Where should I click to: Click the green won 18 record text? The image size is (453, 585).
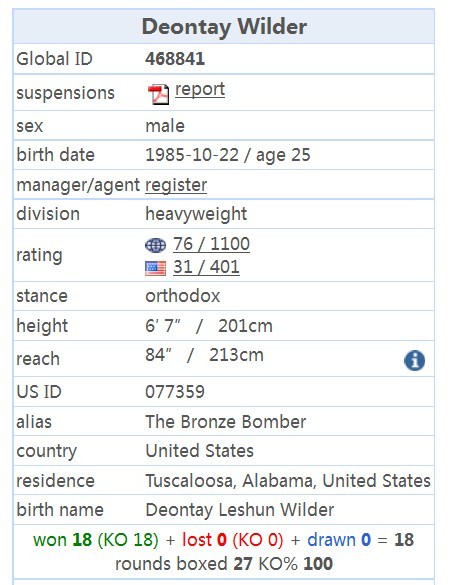[62, 540]
